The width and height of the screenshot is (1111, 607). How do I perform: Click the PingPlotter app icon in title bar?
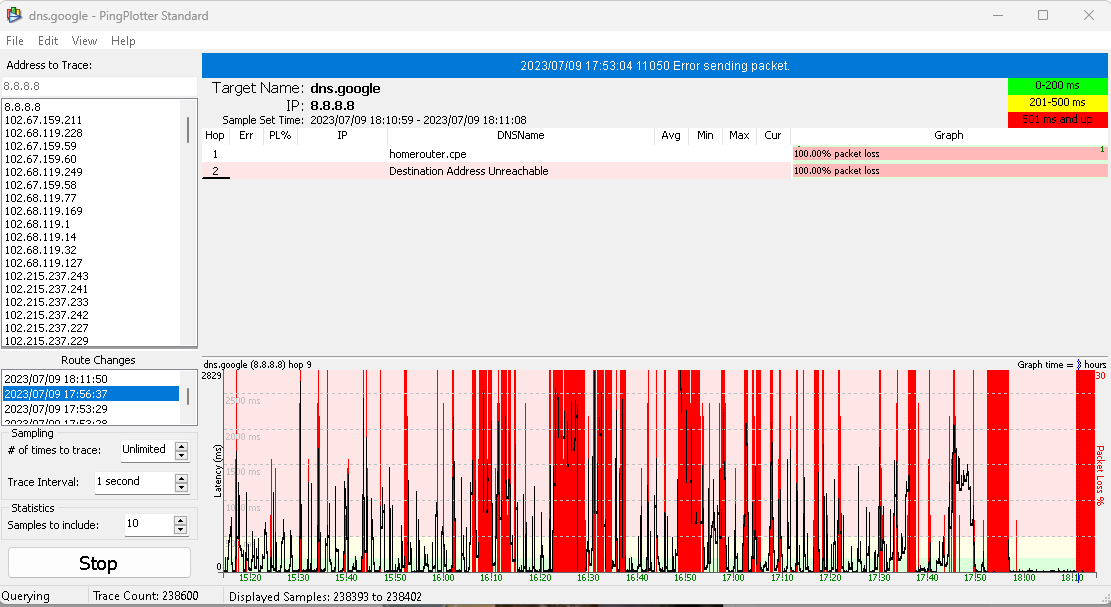(13, 15)
